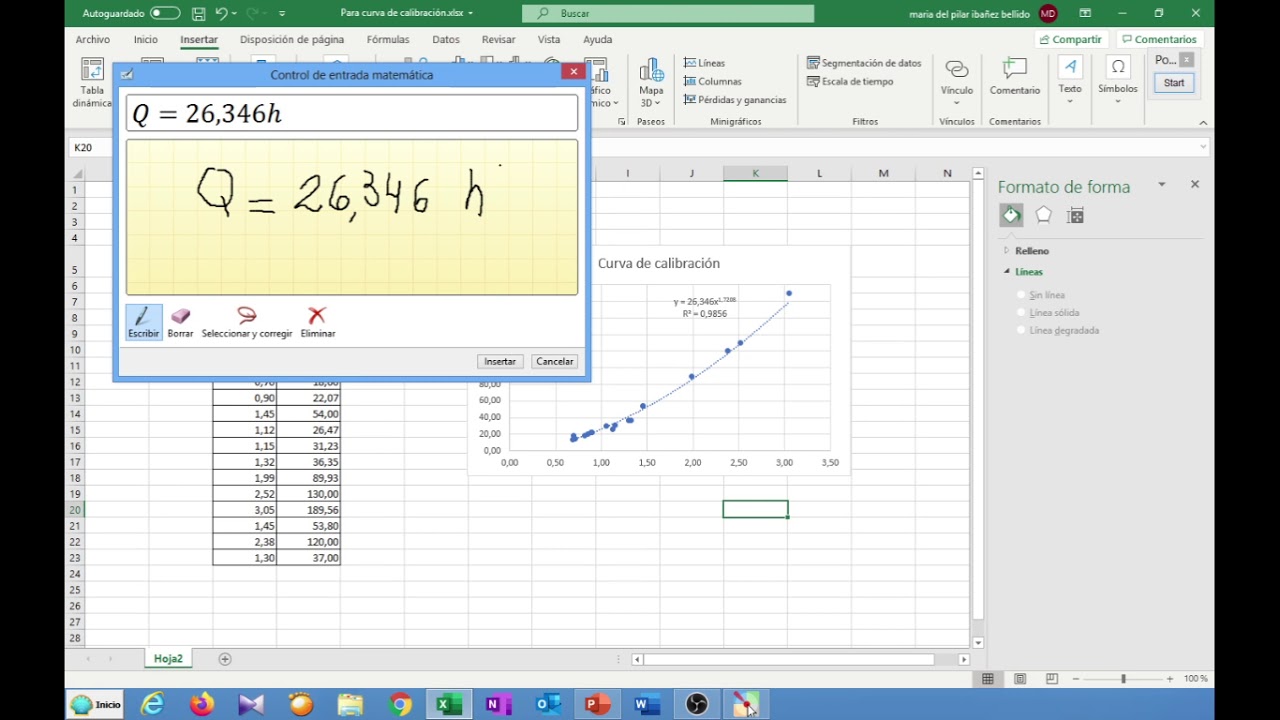Click the horizontal scrollbar of the sheet

pos(788,659)
